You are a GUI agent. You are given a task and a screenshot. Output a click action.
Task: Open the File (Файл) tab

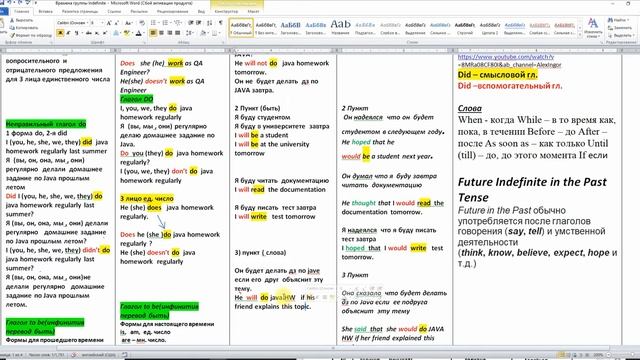(x=2, y=11)
